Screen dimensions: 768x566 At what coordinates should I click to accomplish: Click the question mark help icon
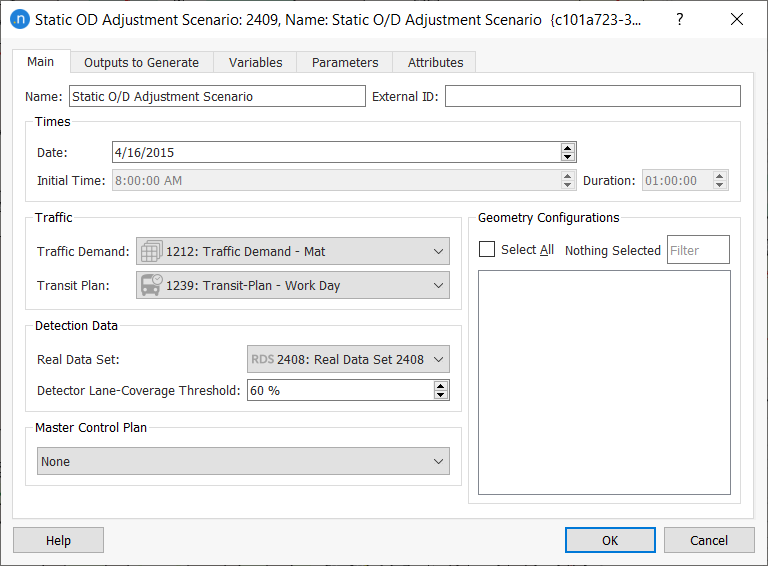(680, 19)
